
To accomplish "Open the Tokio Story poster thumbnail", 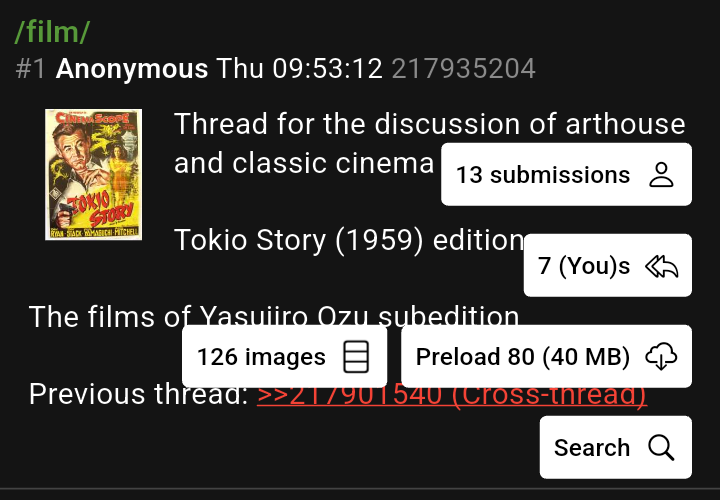I will point(94,174).
